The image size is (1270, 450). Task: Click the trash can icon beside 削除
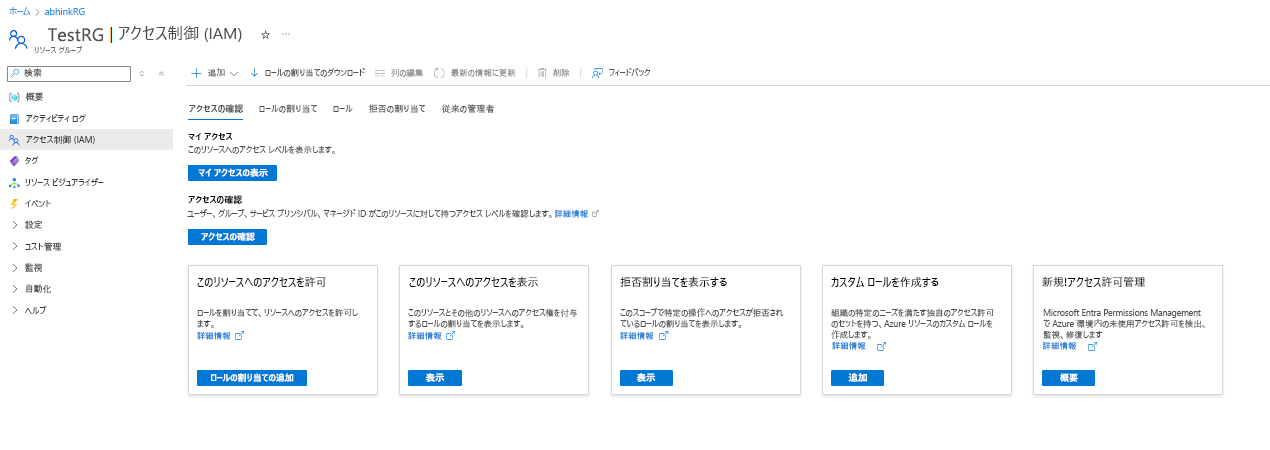click(542, 73)
